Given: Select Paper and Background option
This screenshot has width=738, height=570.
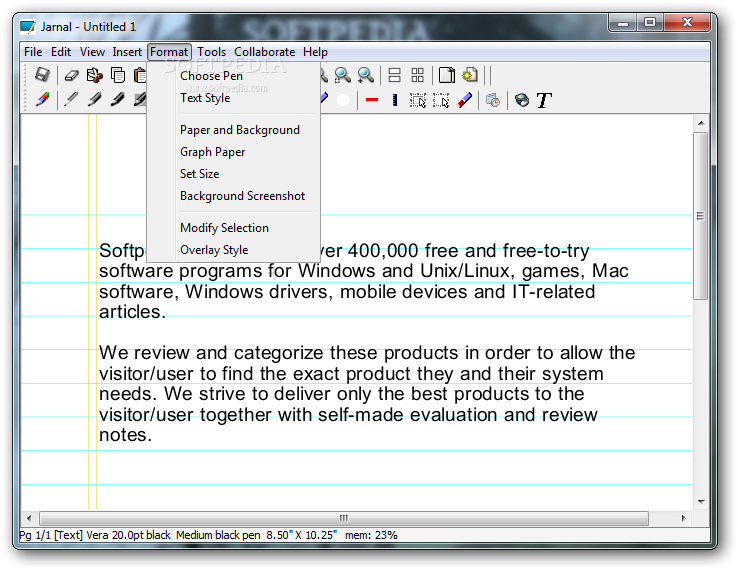Looking at the screenshot, I should click(x=233, y=130).
